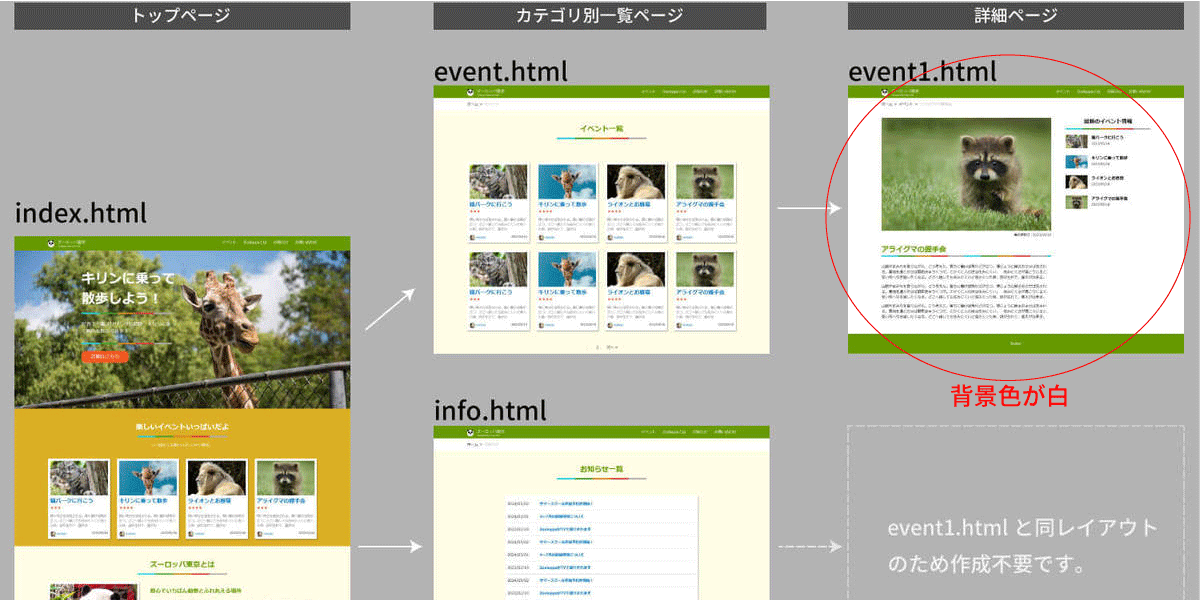Click the red 背景色が白 annotation text

click(1008, 396)
